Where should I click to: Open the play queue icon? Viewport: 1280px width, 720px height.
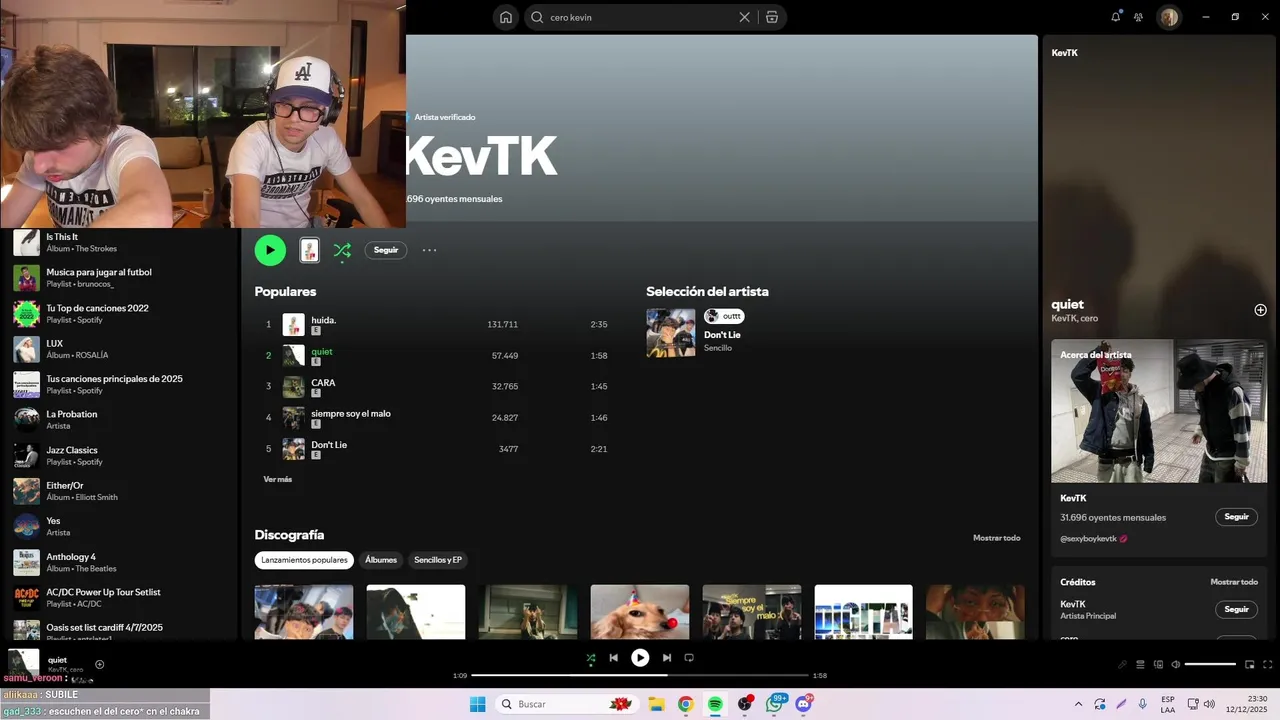(1140, 664)
